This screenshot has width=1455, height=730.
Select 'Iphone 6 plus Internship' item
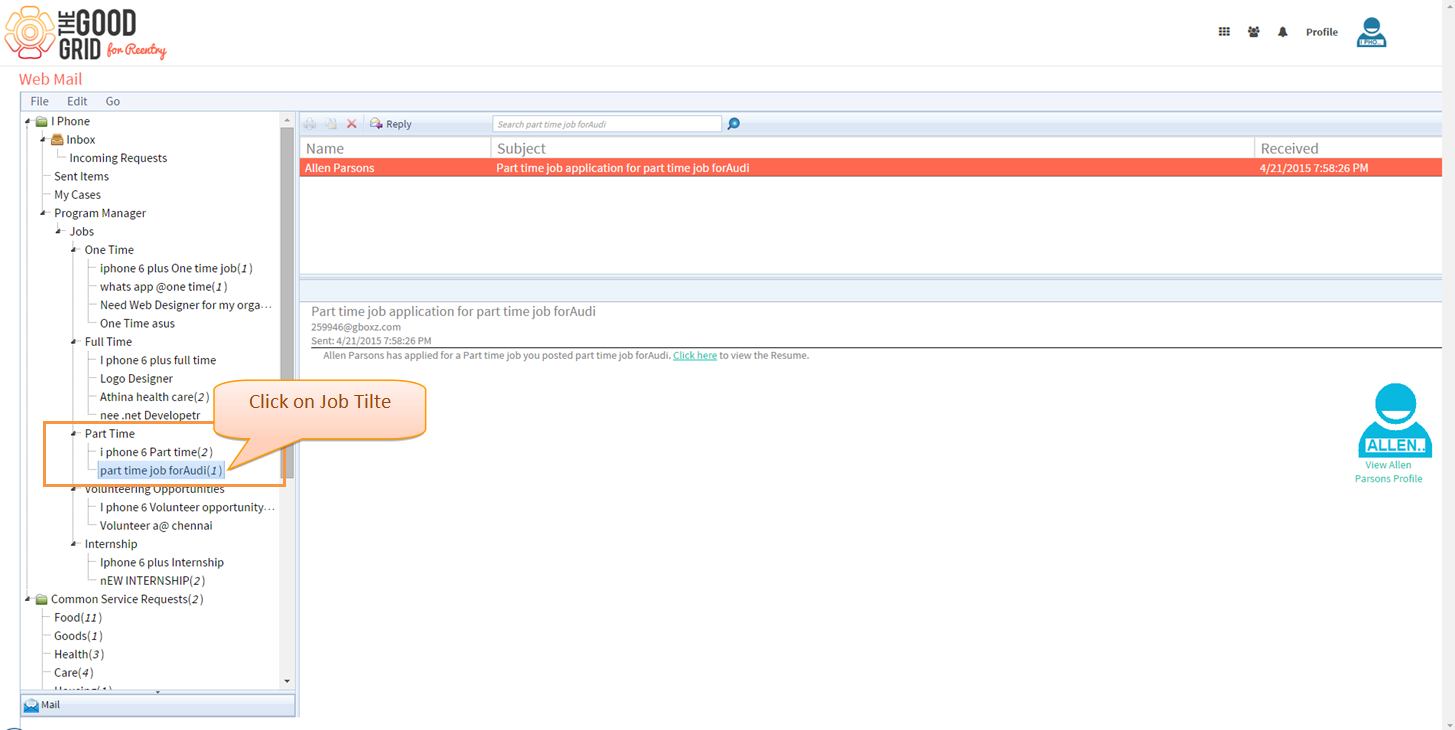click(x=162, y=563)
